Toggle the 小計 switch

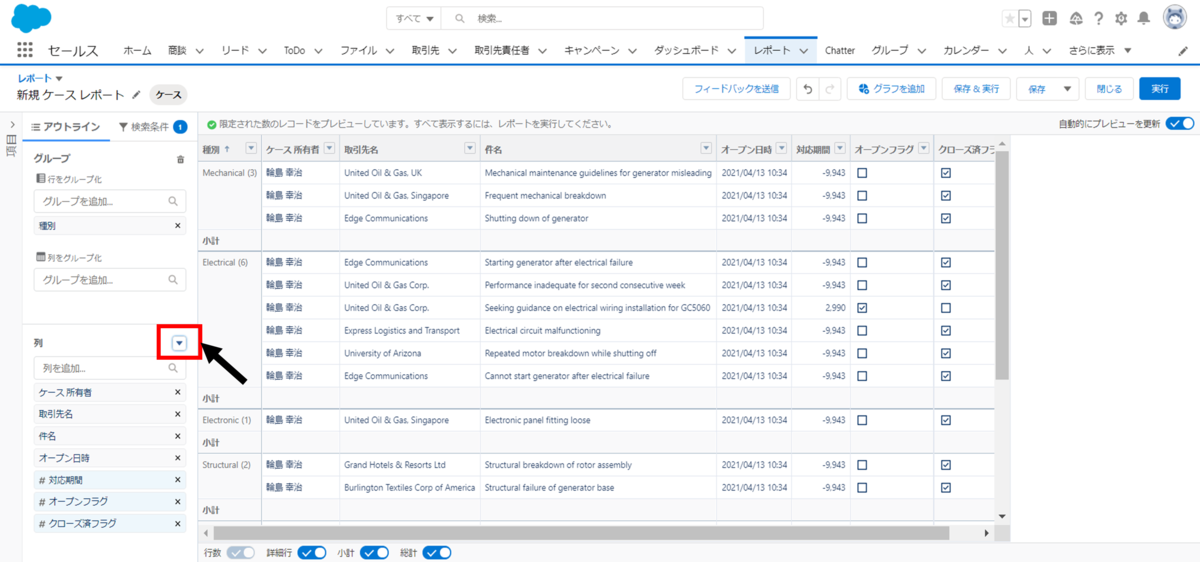click(x=375, y=552)
